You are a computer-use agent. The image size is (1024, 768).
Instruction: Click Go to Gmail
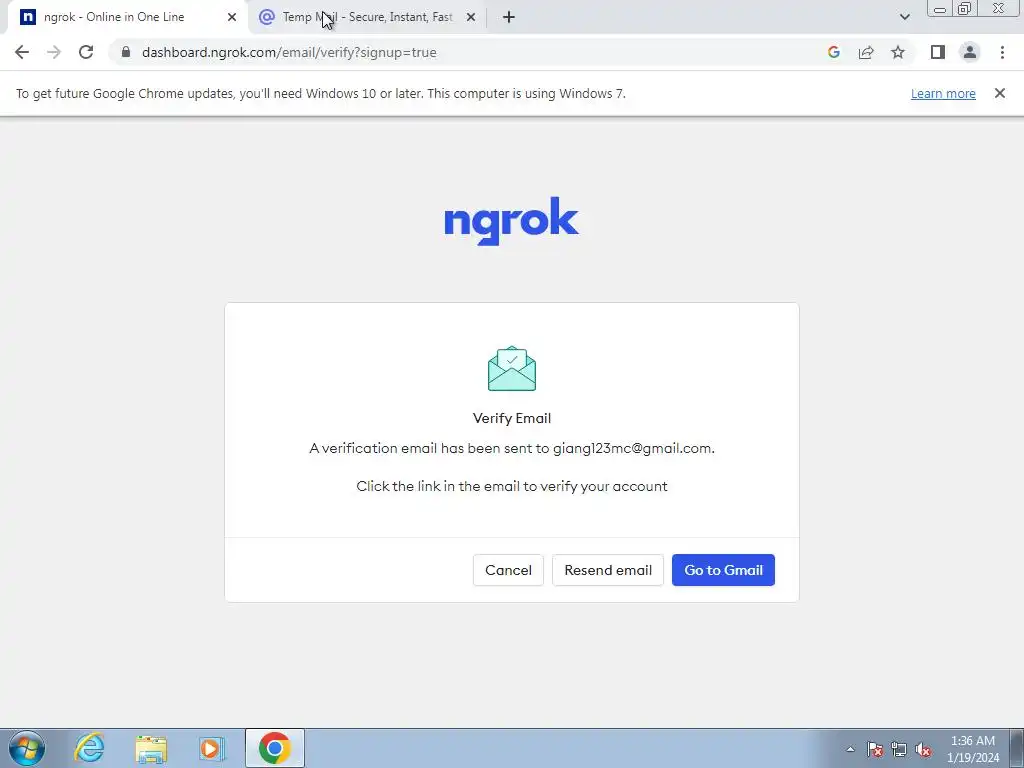[723, 570]
